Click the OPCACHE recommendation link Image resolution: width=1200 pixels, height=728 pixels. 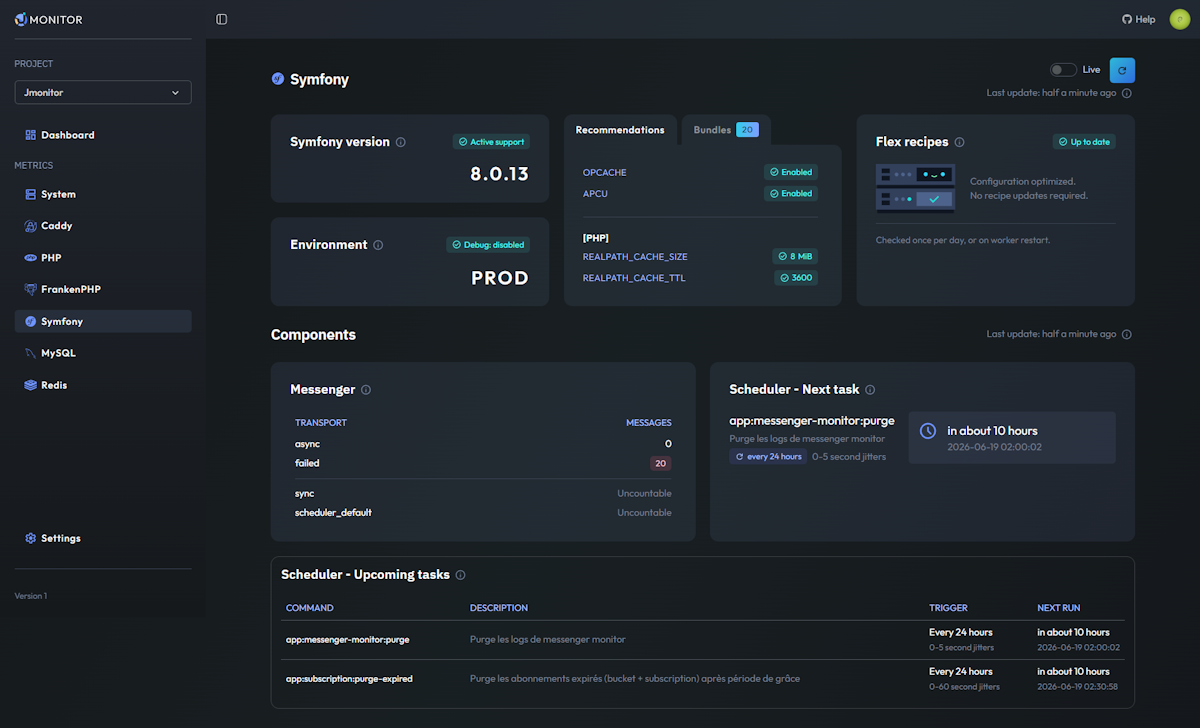click(x=605, y=173)
